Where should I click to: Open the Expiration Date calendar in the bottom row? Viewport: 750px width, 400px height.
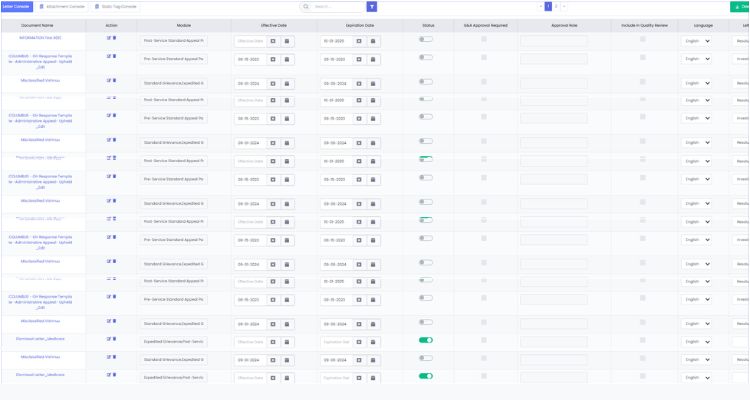373,378
